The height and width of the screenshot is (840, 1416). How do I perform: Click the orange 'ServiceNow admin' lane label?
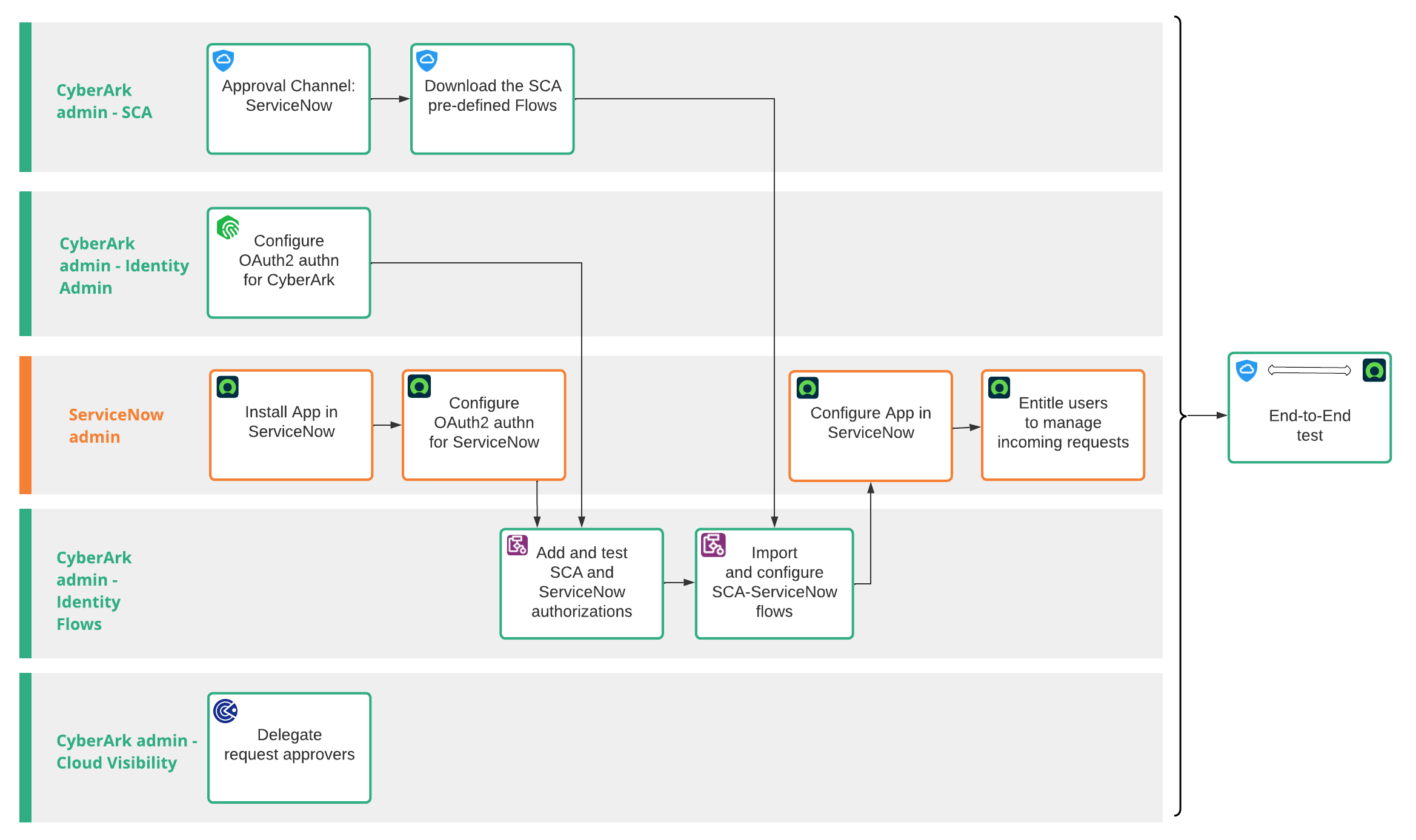click(x=116, y=426)
